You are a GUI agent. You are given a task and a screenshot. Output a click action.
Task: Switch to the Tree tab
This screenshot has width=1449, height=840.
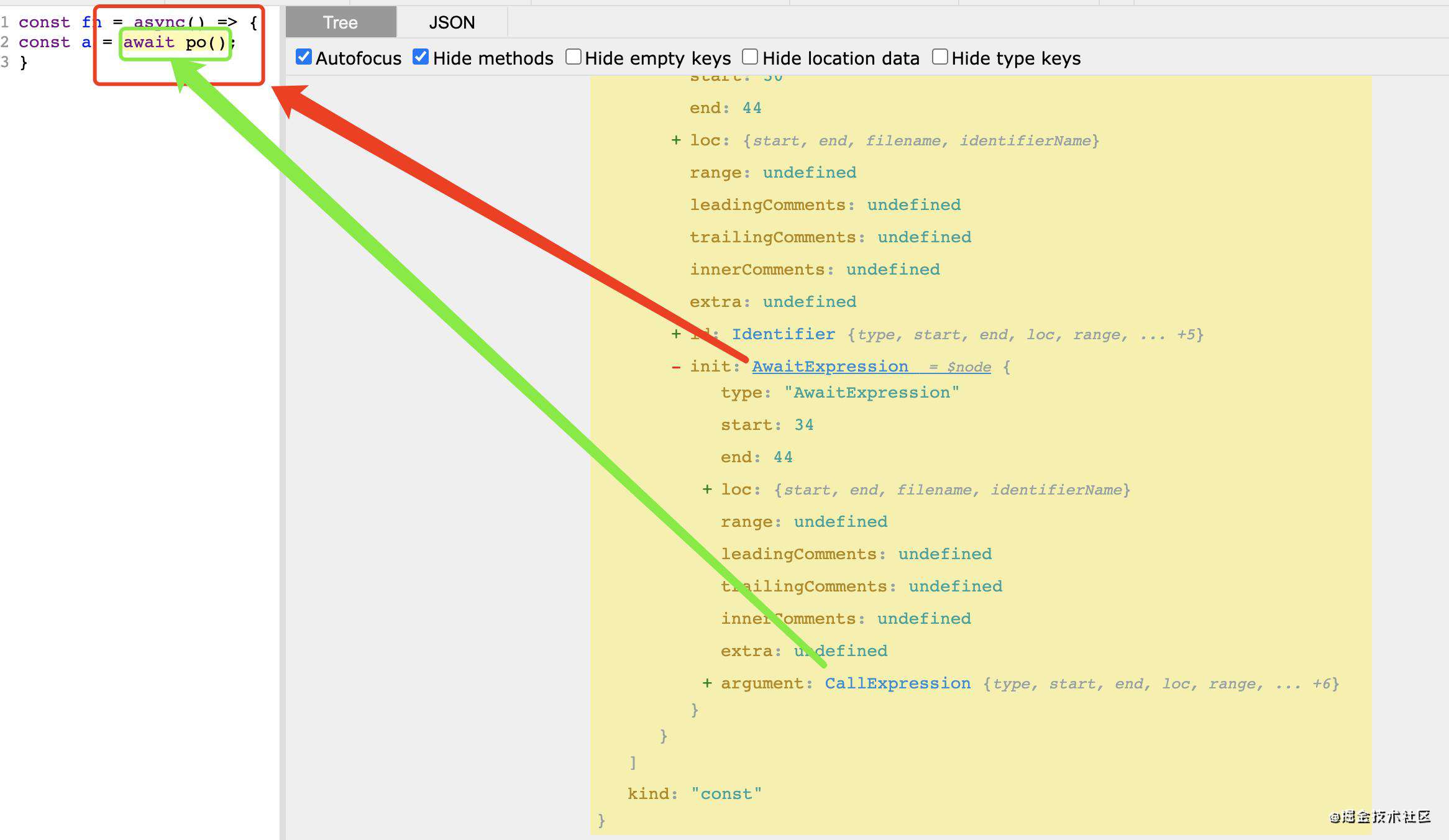pos(341,22)
